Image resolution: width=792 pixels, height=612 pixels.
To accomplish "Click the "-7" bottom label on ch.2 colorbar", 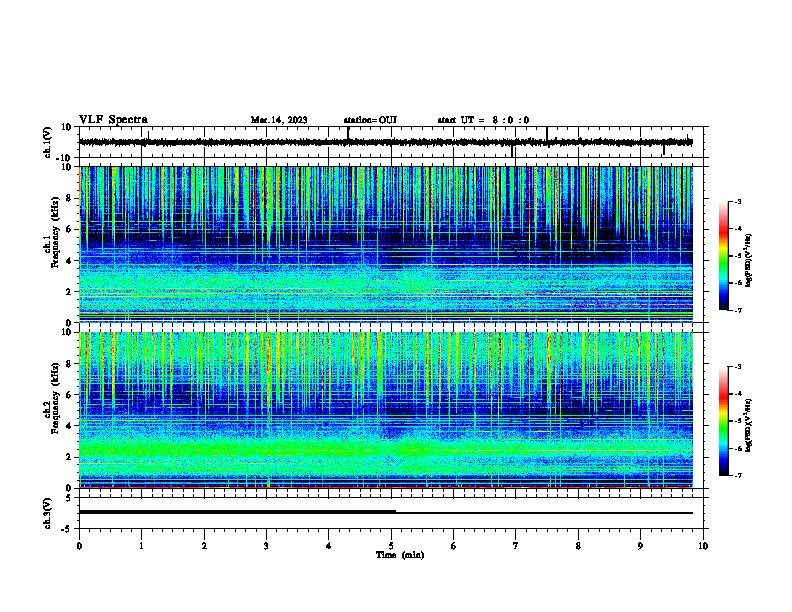I will [x=737, y=475].
